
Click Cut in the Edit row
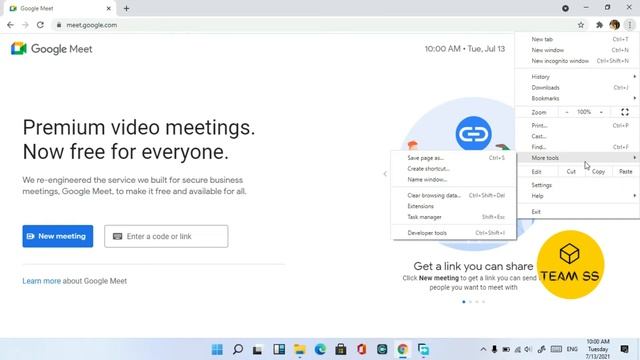tap(571, 172)
